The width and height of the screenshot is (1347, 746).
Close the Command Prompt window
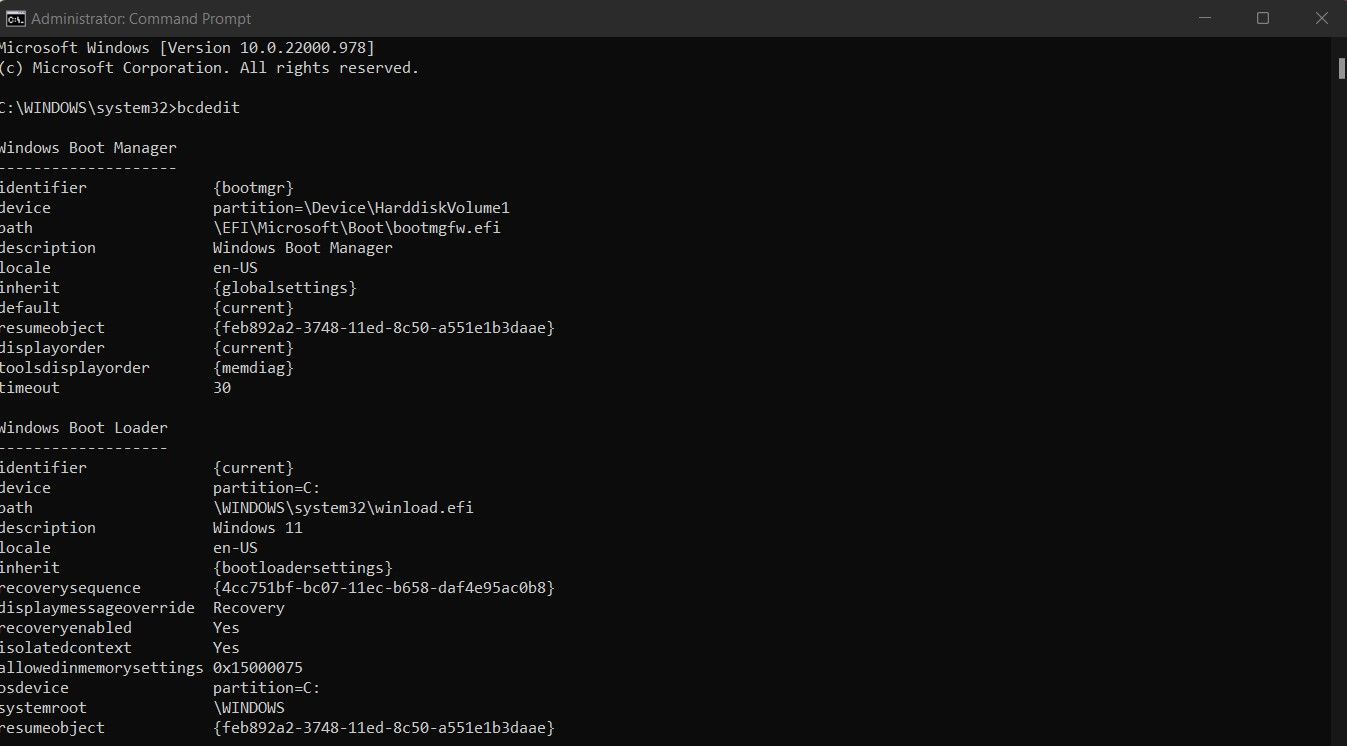coord(1318,18)
